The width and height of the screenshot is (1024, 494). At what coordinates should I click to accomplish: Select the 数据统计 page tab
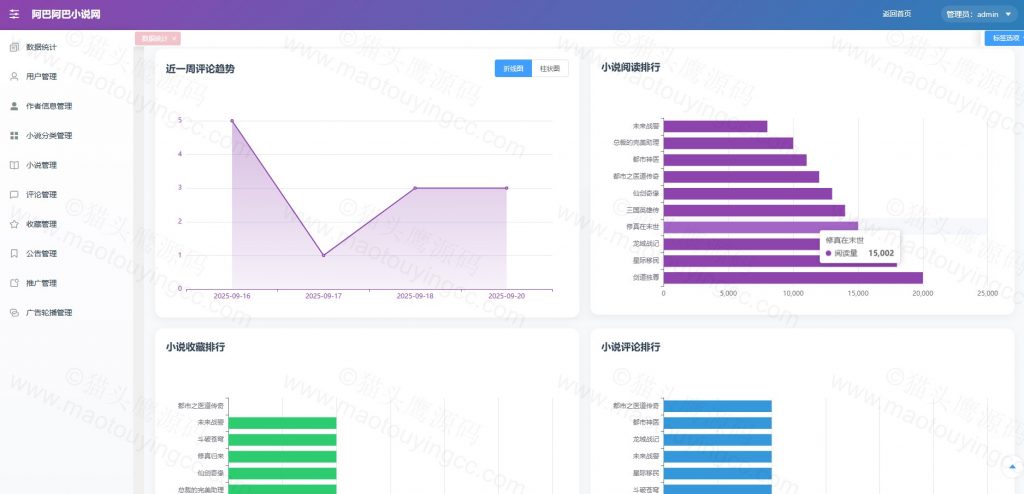[x=155, y=39]
